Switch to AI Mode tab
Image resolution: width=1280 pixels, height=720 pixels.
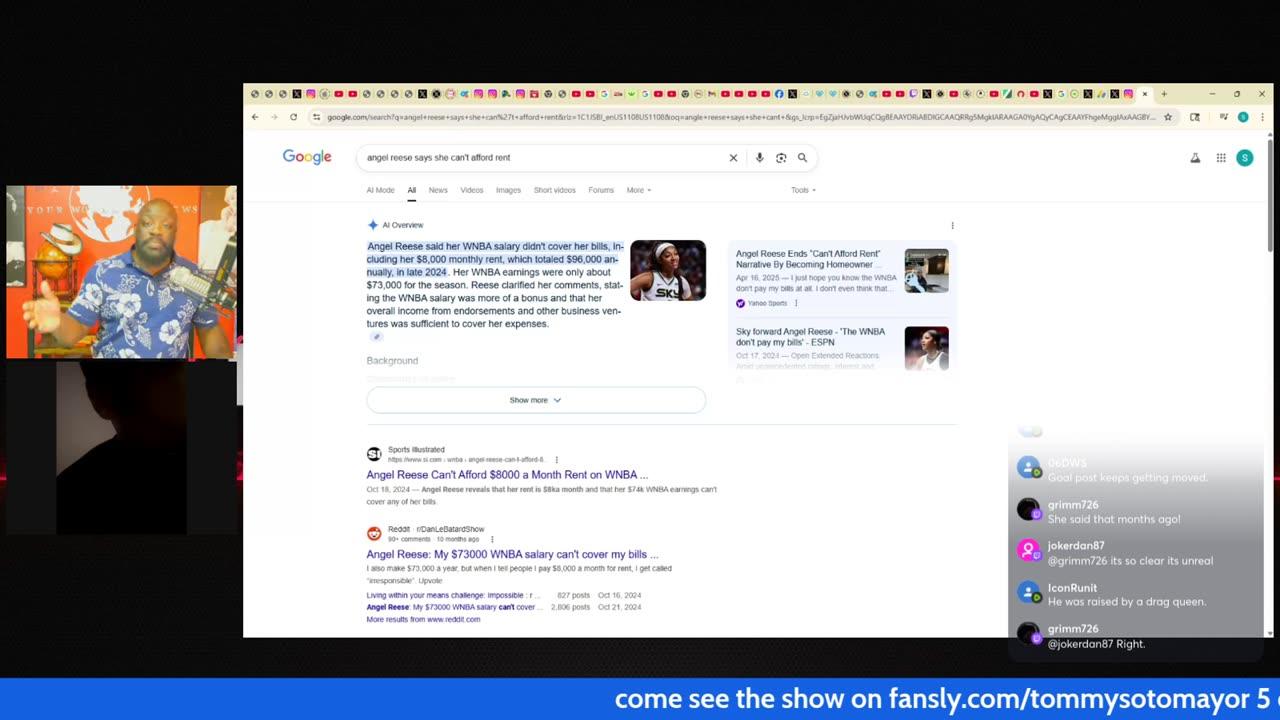click(x=380, y=190)
